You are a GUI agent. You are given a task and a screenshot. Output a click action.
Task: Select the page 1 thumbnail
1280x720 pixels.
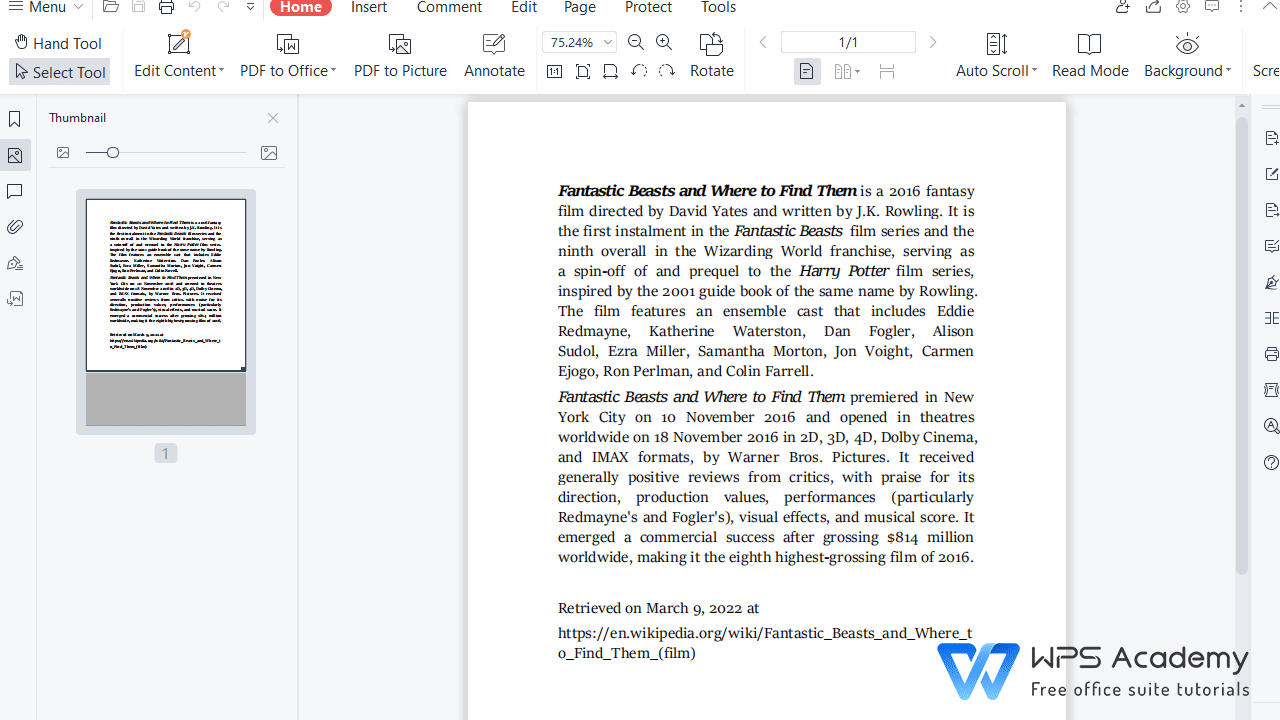166,312
